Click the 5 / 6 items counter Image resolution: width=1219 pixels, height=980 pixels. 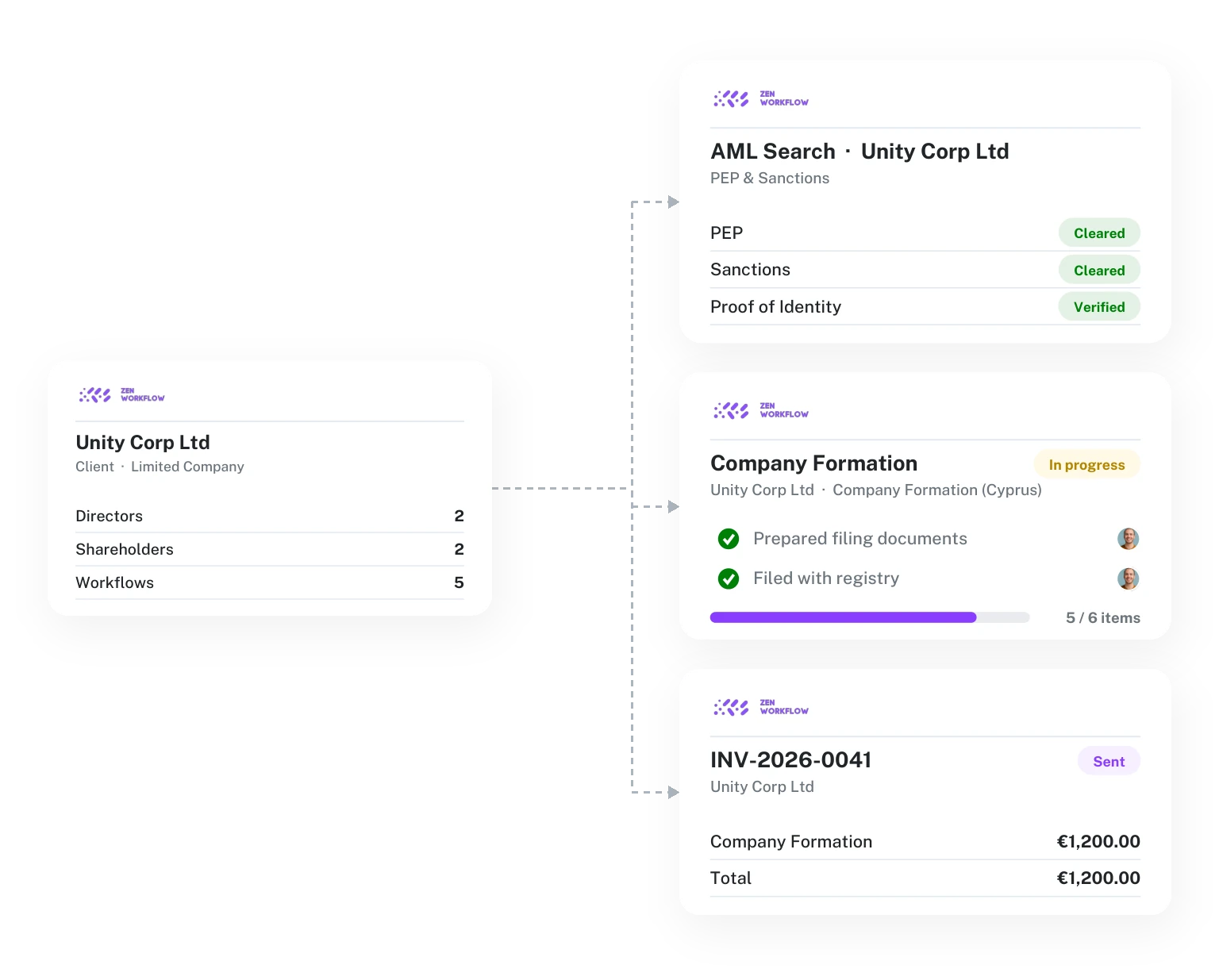click(1103, 618)
